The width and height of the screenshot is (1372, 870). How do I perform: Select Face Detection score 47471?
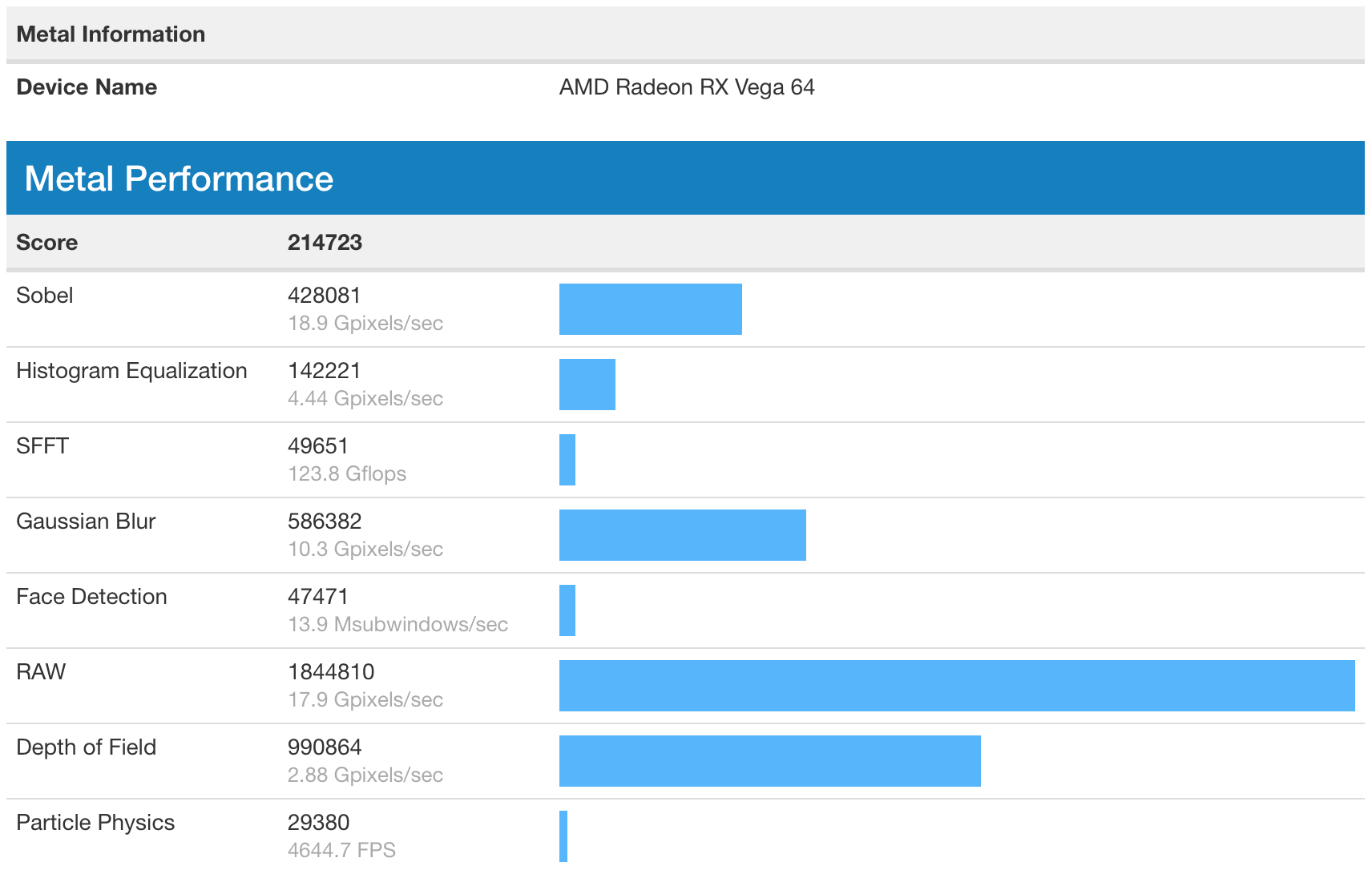pos(318,597)
